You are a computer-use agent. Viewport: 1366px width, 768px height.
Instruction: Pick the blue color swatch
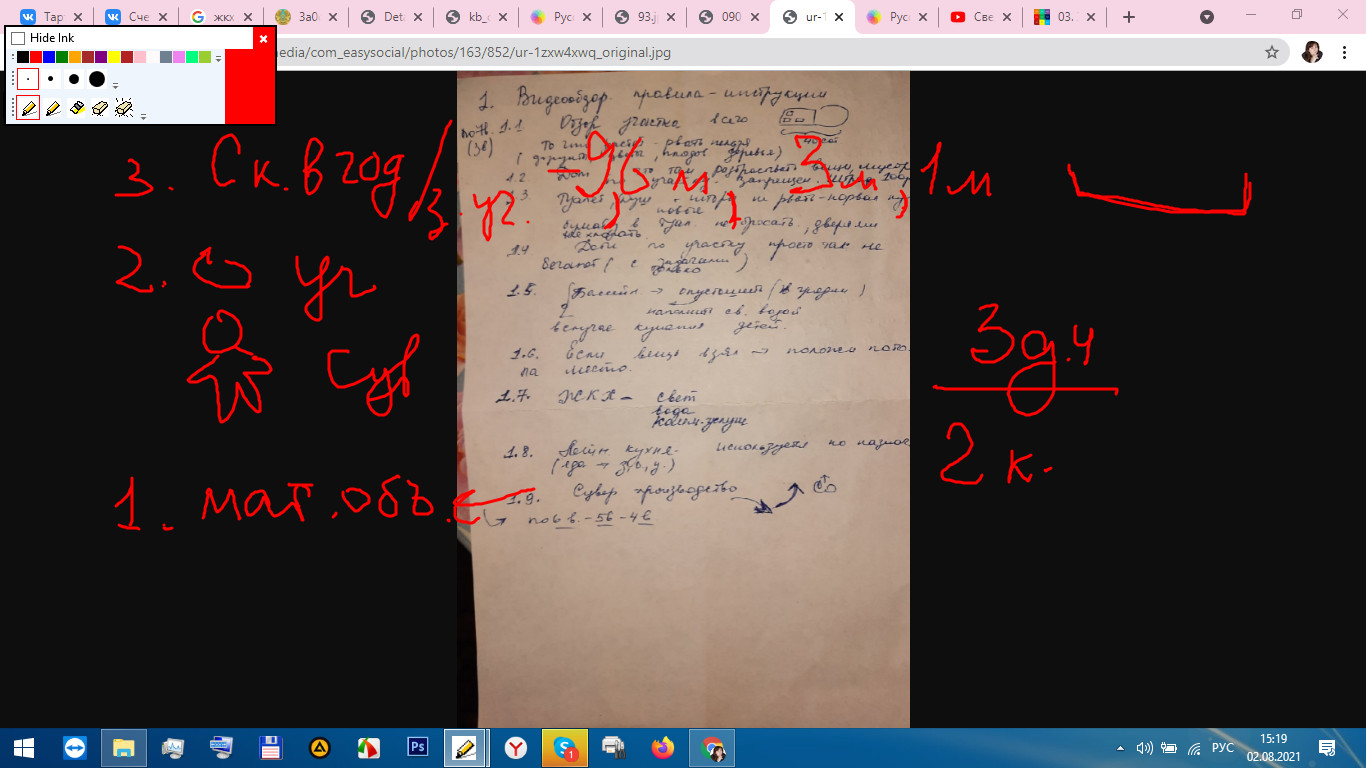(x=49, y=57)
